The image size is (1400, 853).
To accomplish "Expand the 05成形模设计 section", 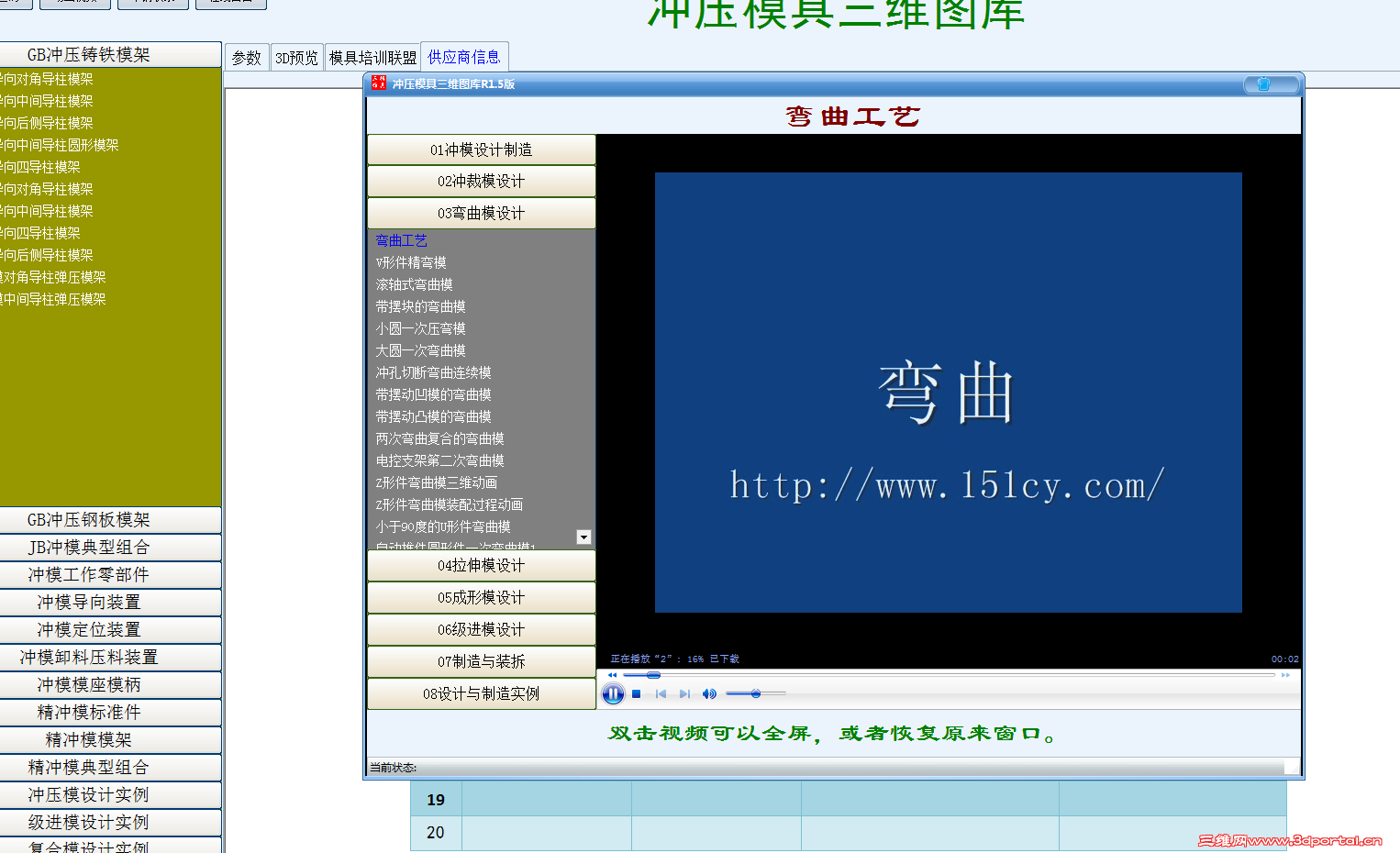I will 482,598.
